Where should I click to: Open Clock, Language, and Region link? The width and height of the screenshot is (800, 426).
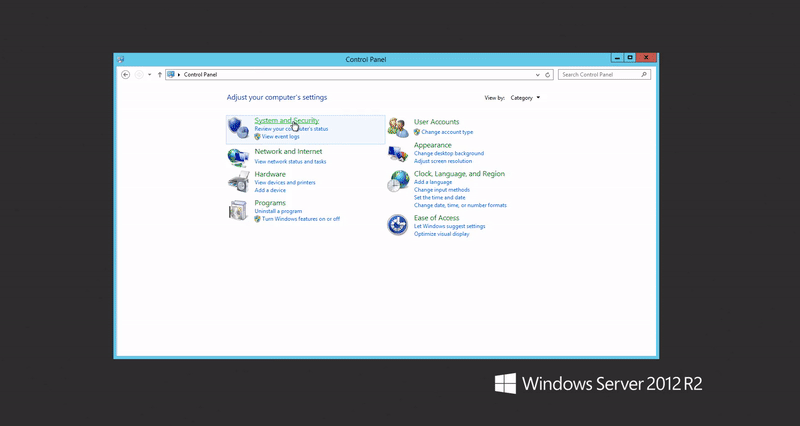point(459,174)
